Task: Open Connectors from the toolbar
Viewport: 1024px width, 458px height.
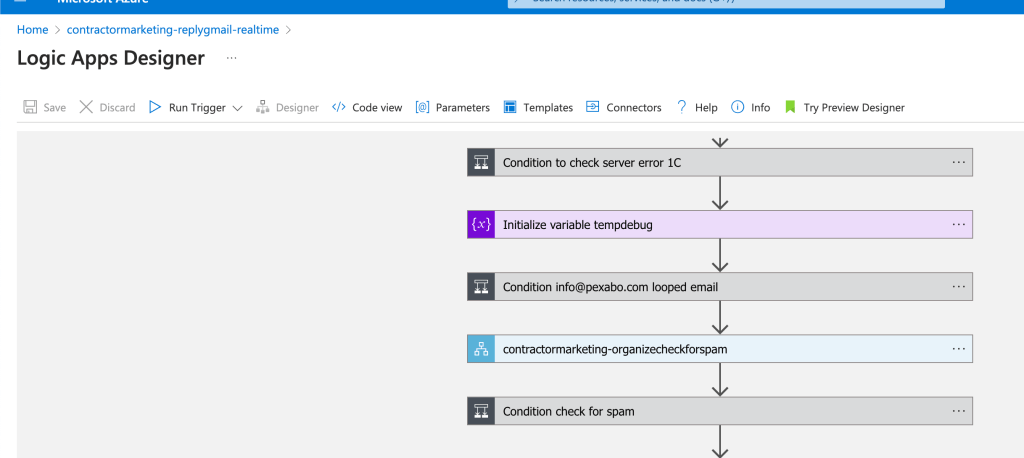Action: tap(623, 107)
